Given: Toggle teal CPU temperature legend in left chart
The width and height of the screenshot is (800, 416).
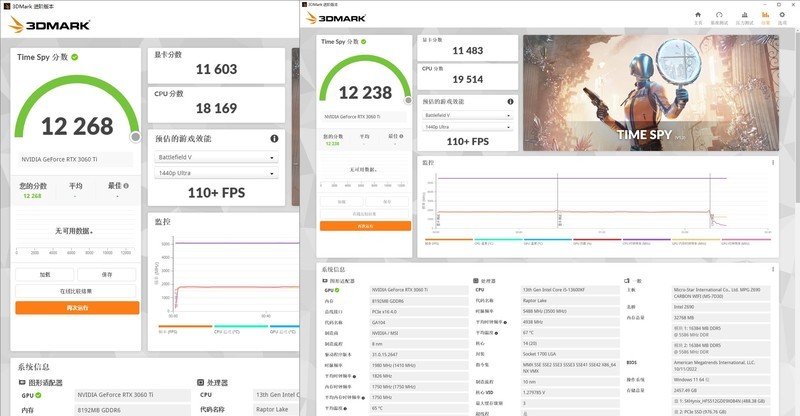Looking at the screenshot, I should click(241, 329).
